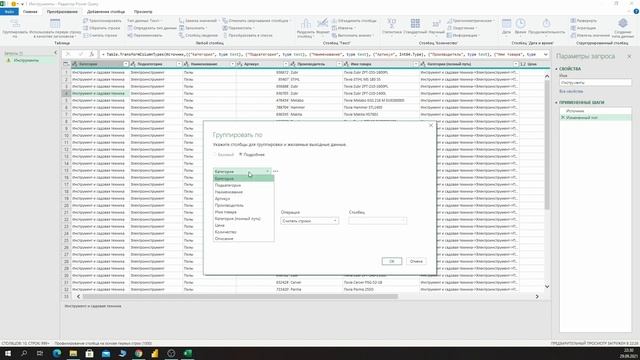
Task: Click Считать строки in the ribbon Таблица group
Action: [x=100, y=35]
